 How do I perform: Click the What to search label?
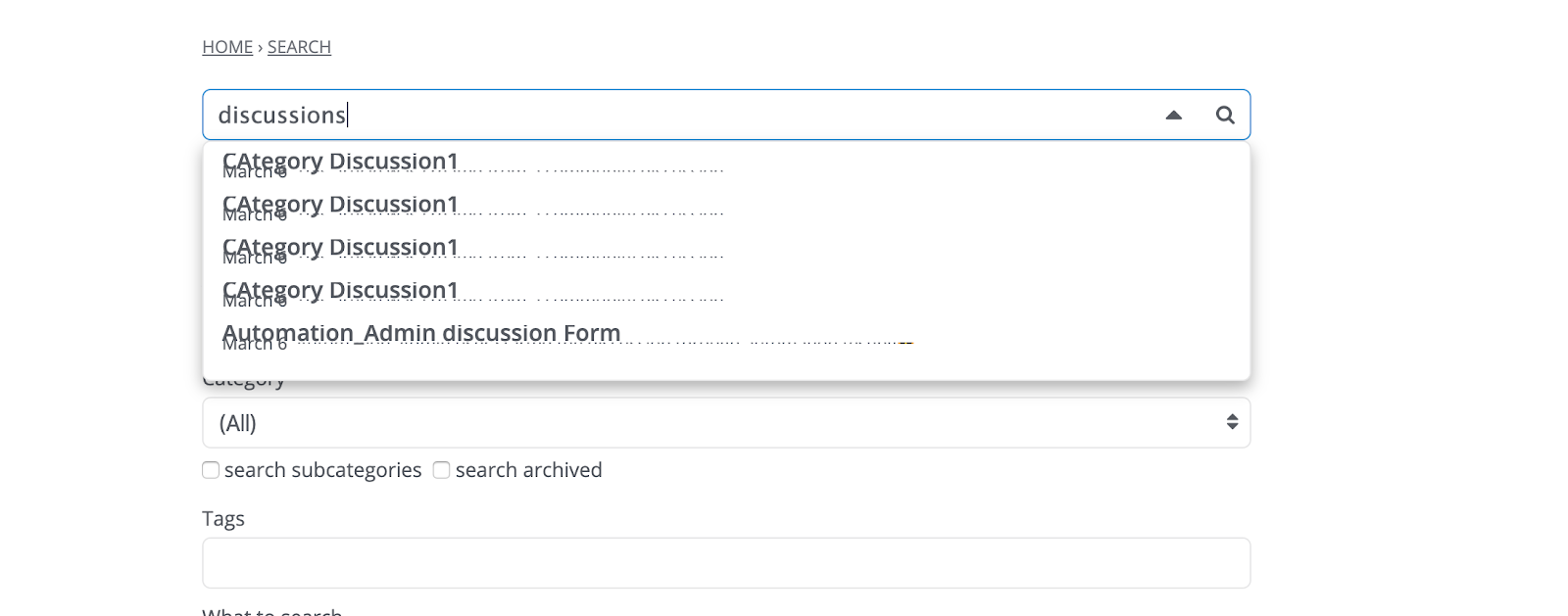[271, 611]
